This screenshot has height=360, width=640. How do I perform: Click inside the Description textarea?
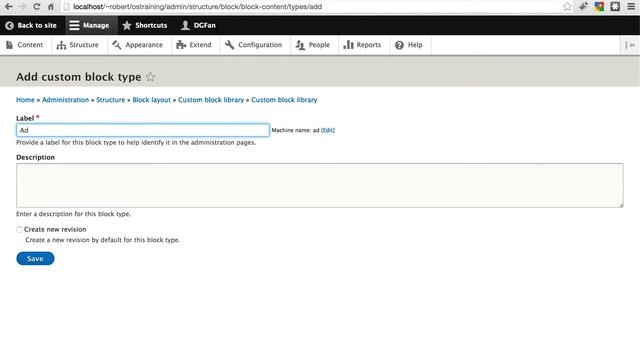point(320,185)
